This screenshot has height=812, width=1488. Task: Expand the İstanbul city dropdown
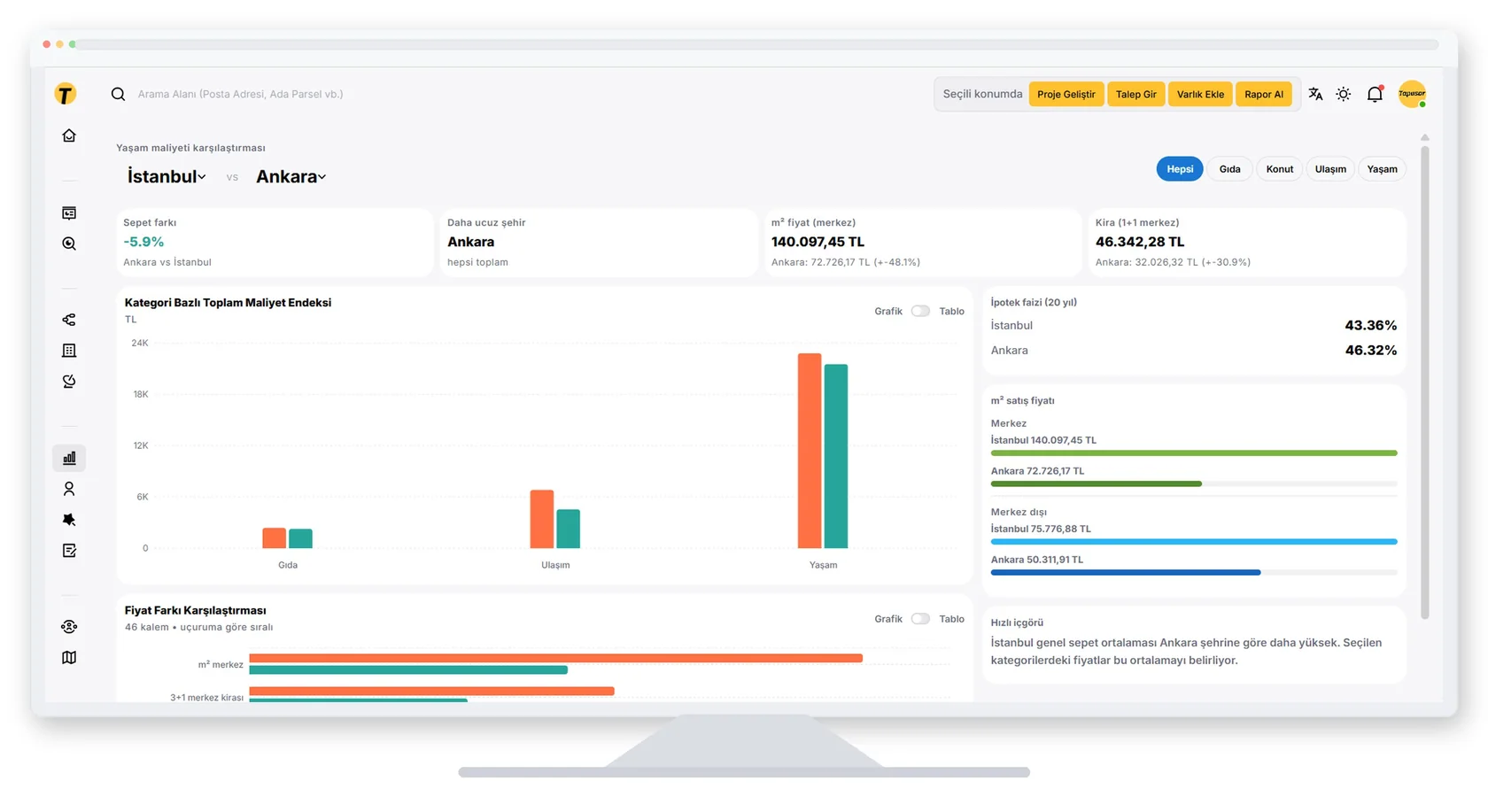(167, 176)
